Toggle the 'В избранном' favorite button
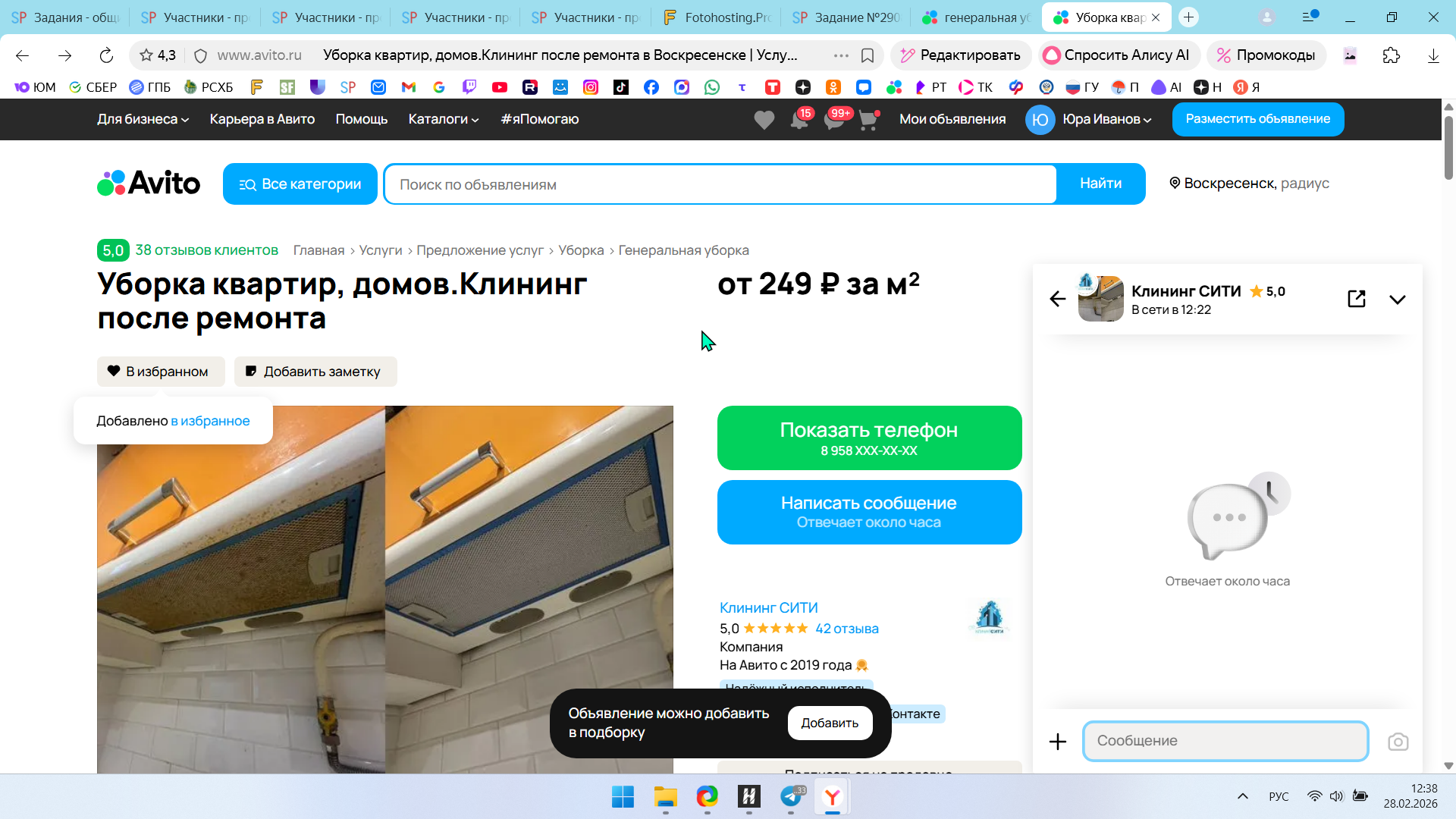The width and height of the screenshot is (1456, 819). tap(161, 372)
